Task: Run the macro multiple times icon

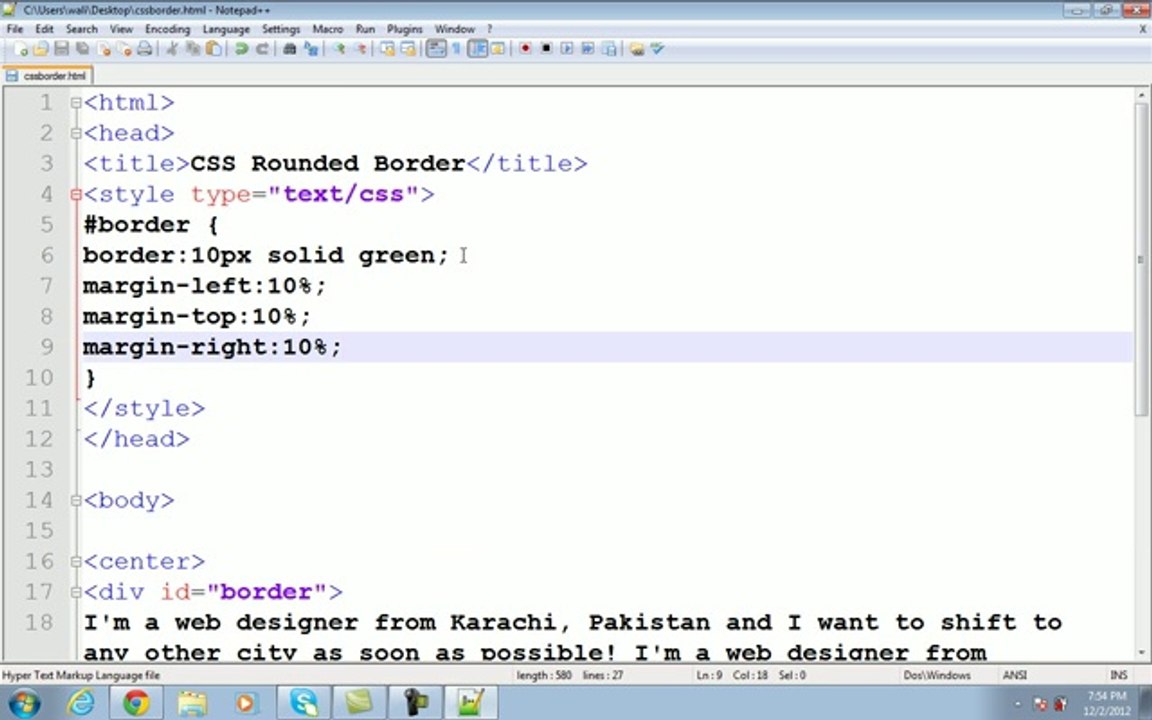Action: pyautogui.click(x=588, y=48)
